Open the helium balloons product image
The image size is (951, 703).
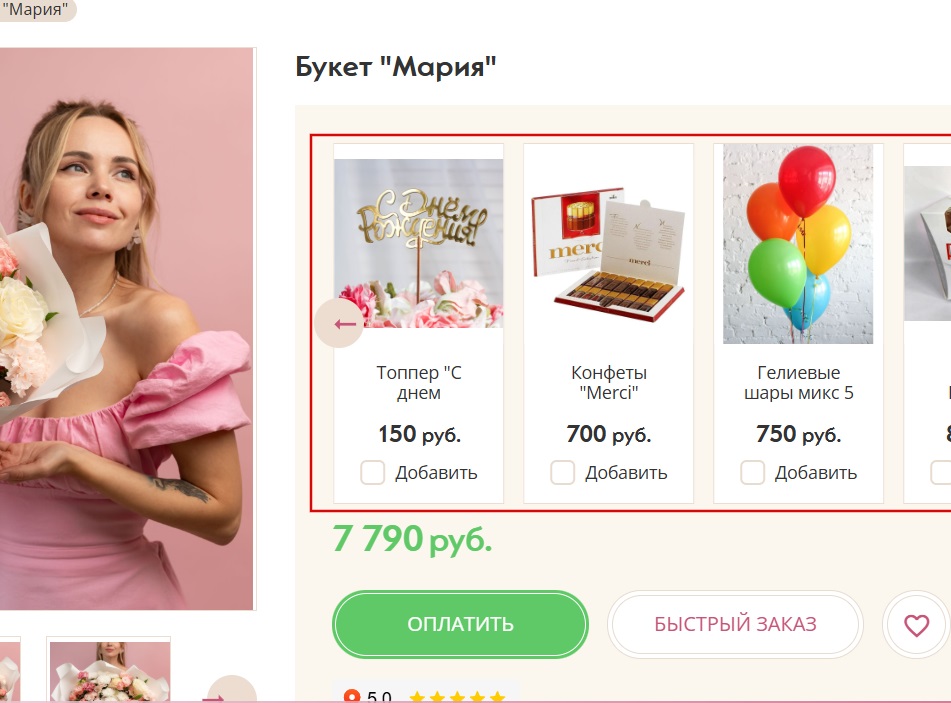click(798, 244)
